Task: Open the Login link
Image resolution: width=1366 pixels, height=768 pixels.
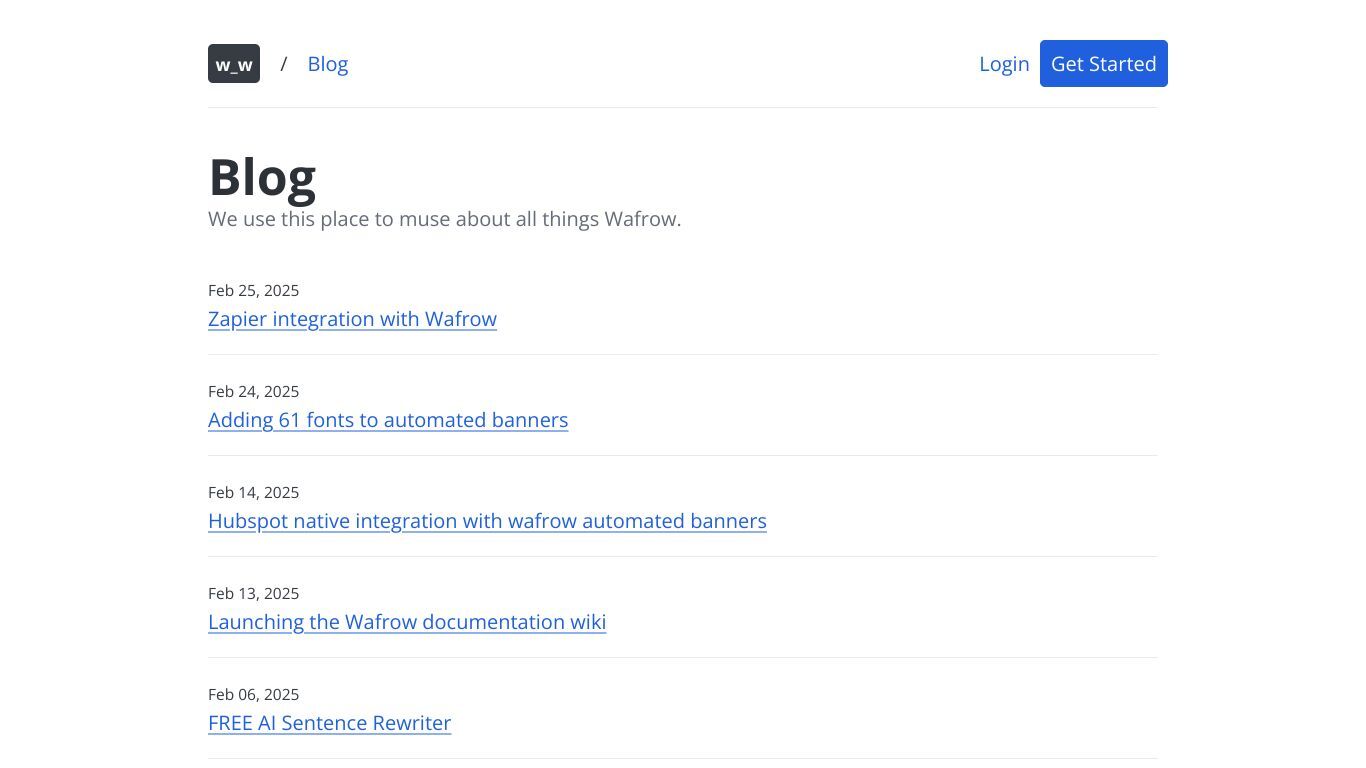Action: [x=1004, y=64]
